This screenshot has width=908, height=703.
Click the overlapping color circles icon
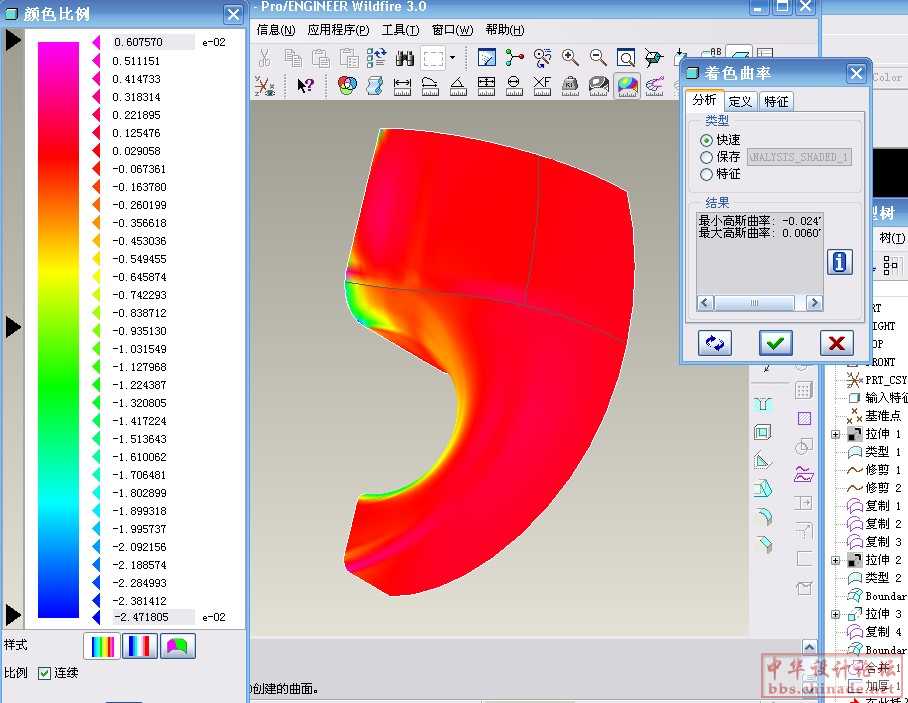(x=347, y=86)
